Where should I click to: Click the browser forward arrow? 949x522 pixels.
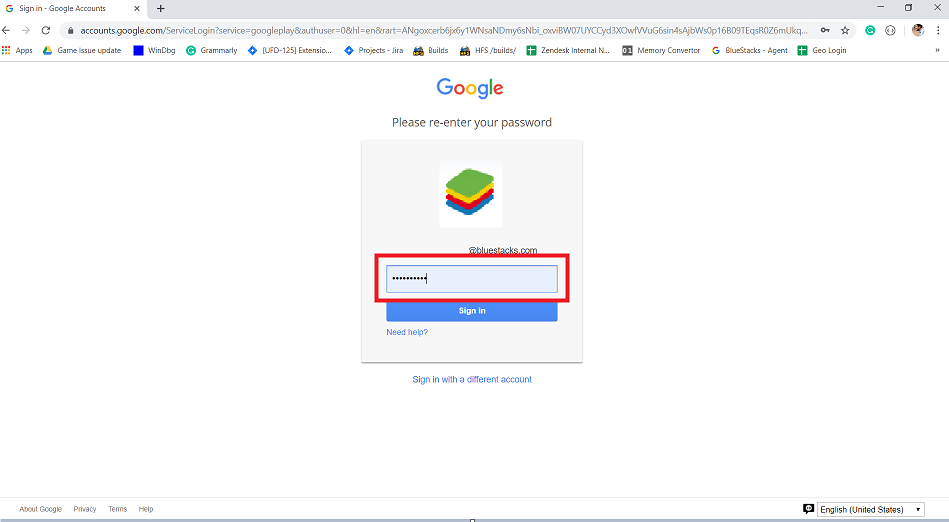25,30
